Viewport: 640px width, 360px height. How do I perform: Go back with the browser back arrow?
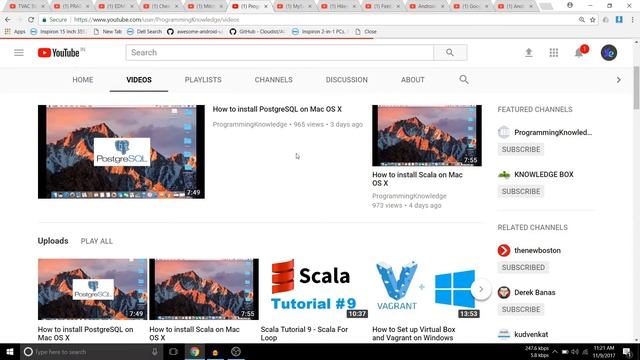[x=8, y=20]
